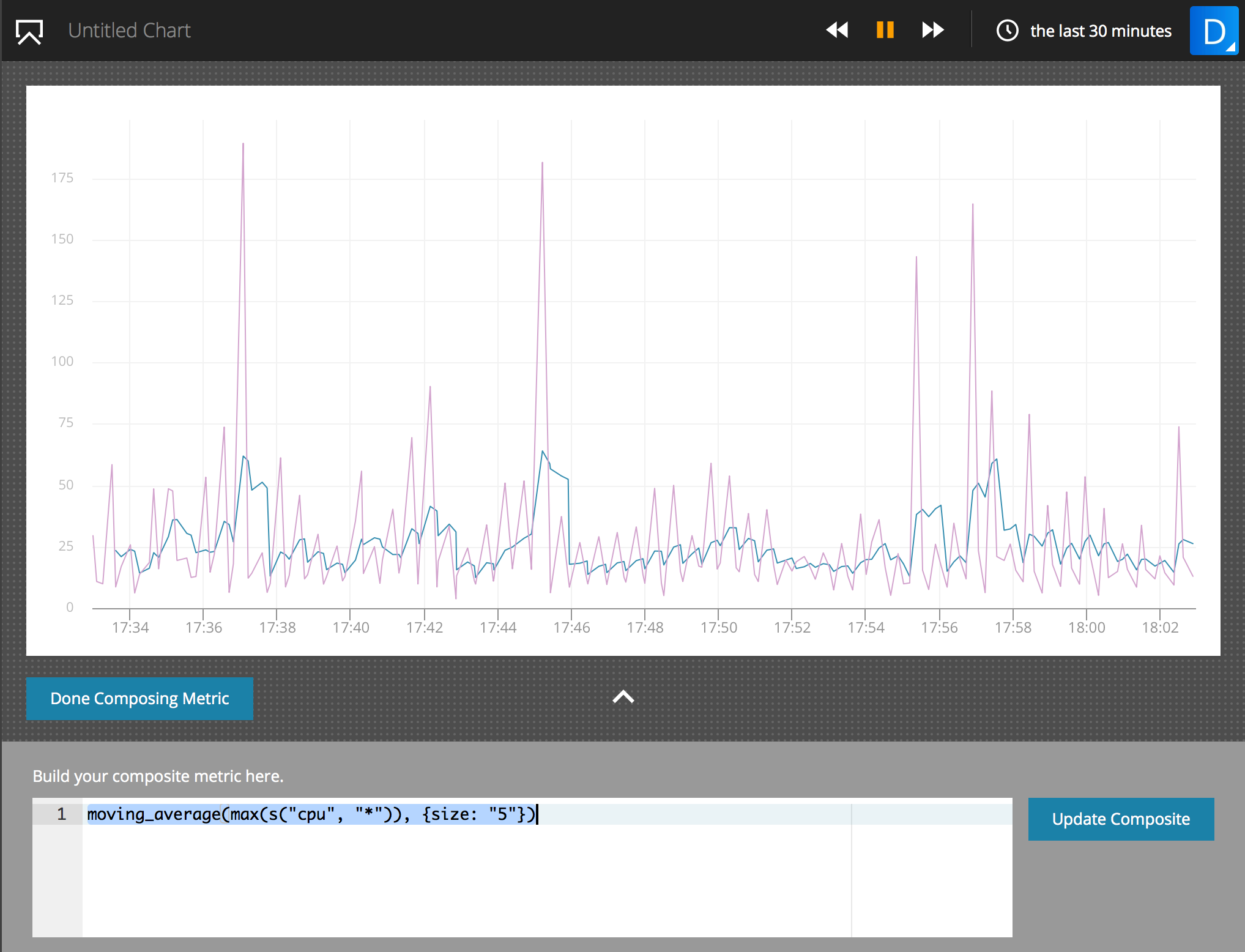Click line number 1 in the editor gutter
1245x952 pixels.
coord(61,814)
